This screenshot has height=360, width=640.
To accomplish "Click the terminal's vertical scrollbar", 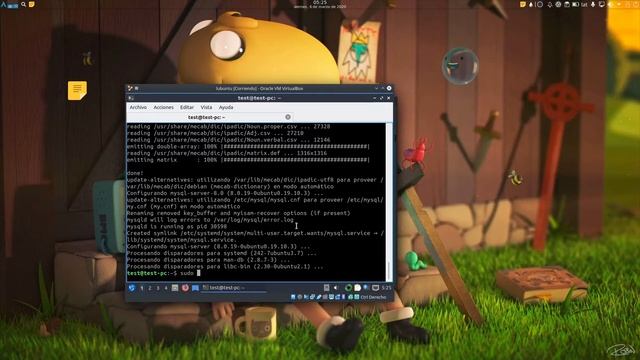I will (x=389, y=202).
